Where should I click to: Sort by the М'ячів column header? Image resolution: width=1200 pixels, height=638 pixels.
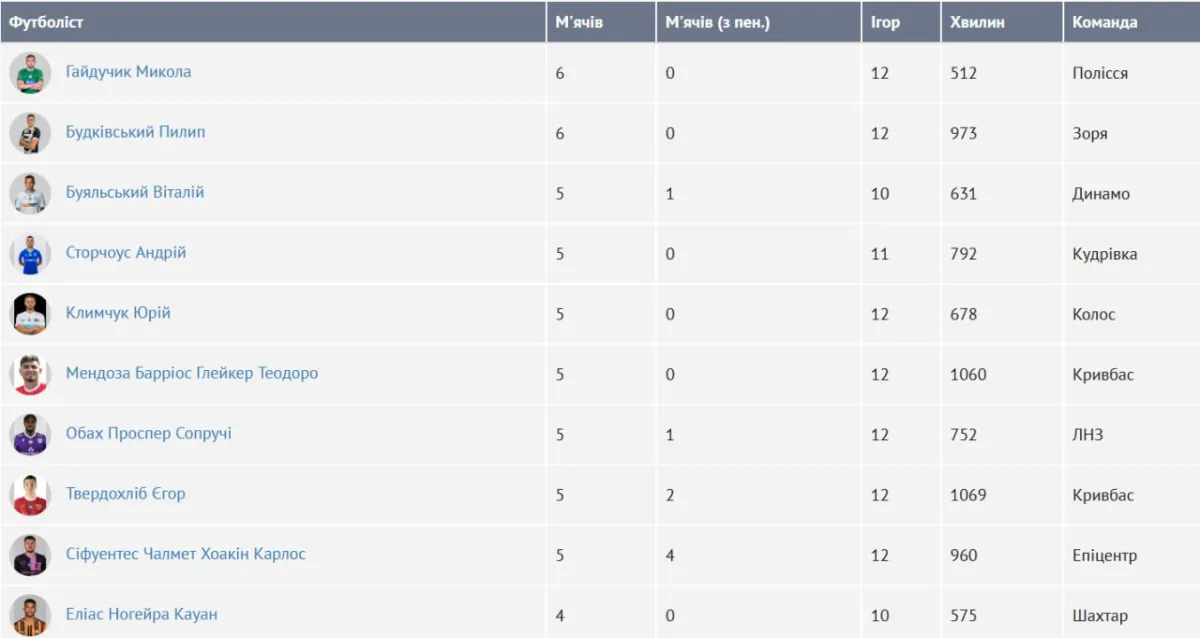579,22
